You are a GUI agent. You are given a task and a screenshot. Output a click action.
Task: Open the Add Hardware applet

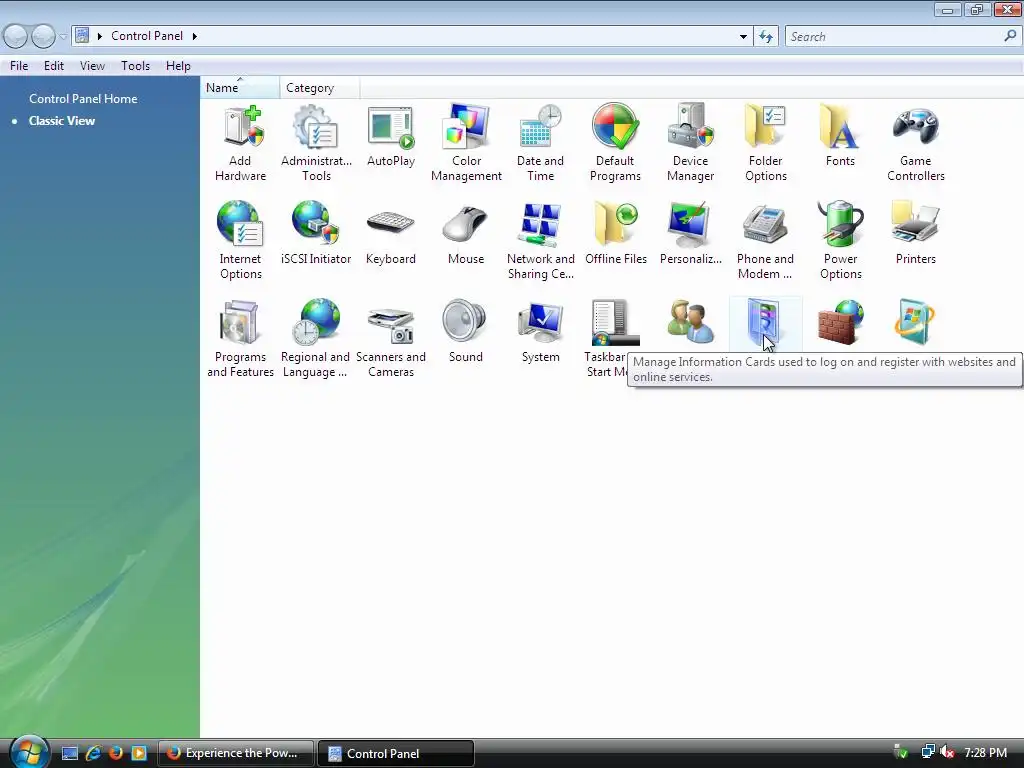pos(240,142)
